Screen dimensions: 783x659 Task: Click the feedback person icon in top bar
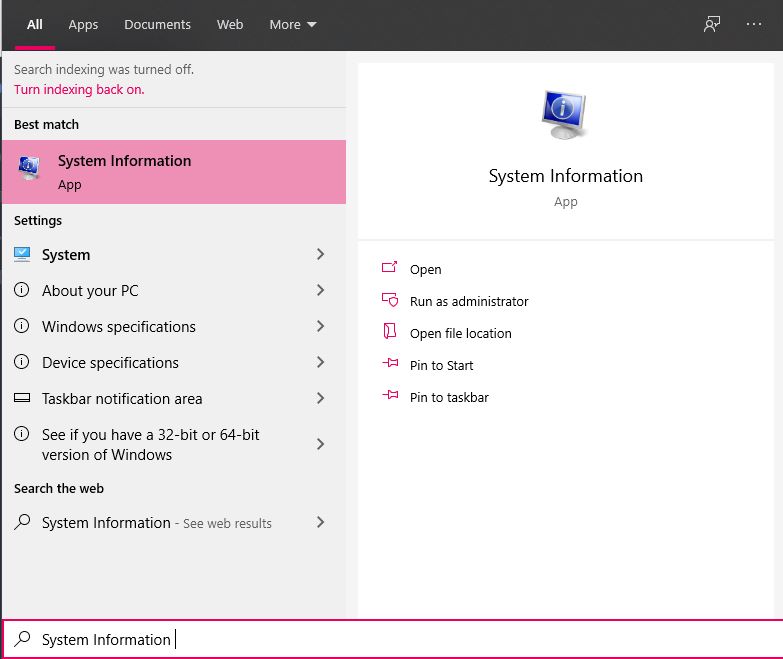tap(712, 24)
